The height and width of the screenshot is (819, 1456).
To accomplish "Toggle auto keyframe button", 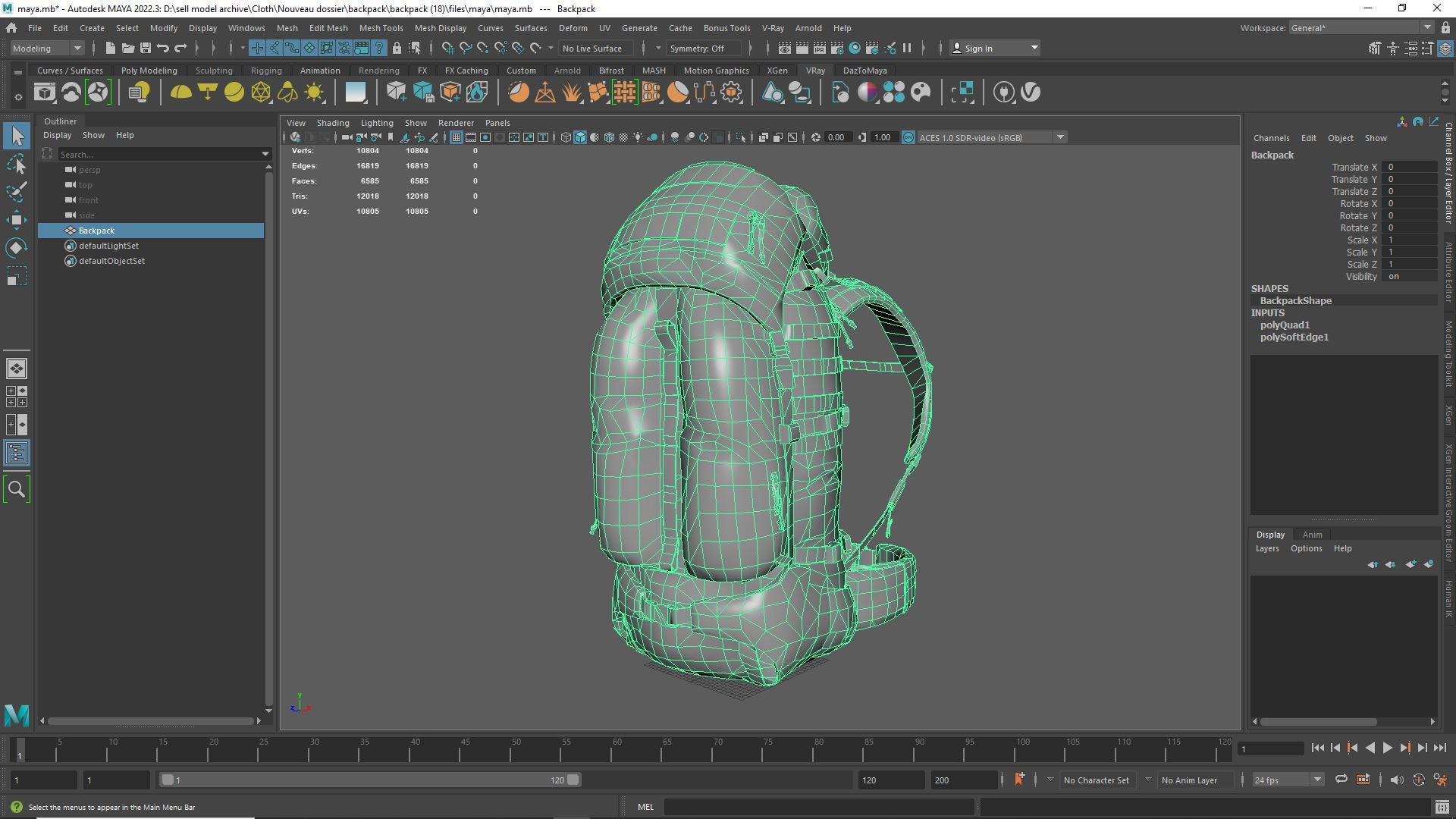I will pos(1419,780).
